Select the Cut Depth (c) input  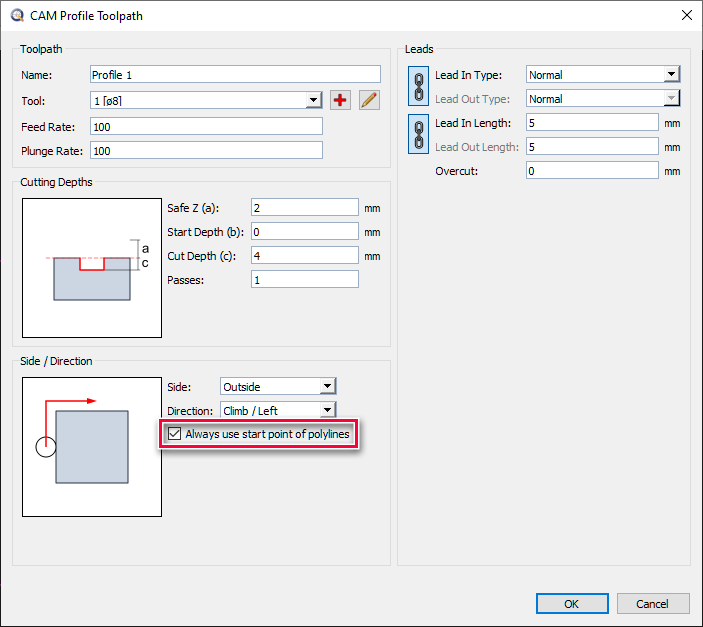point(304,256)
